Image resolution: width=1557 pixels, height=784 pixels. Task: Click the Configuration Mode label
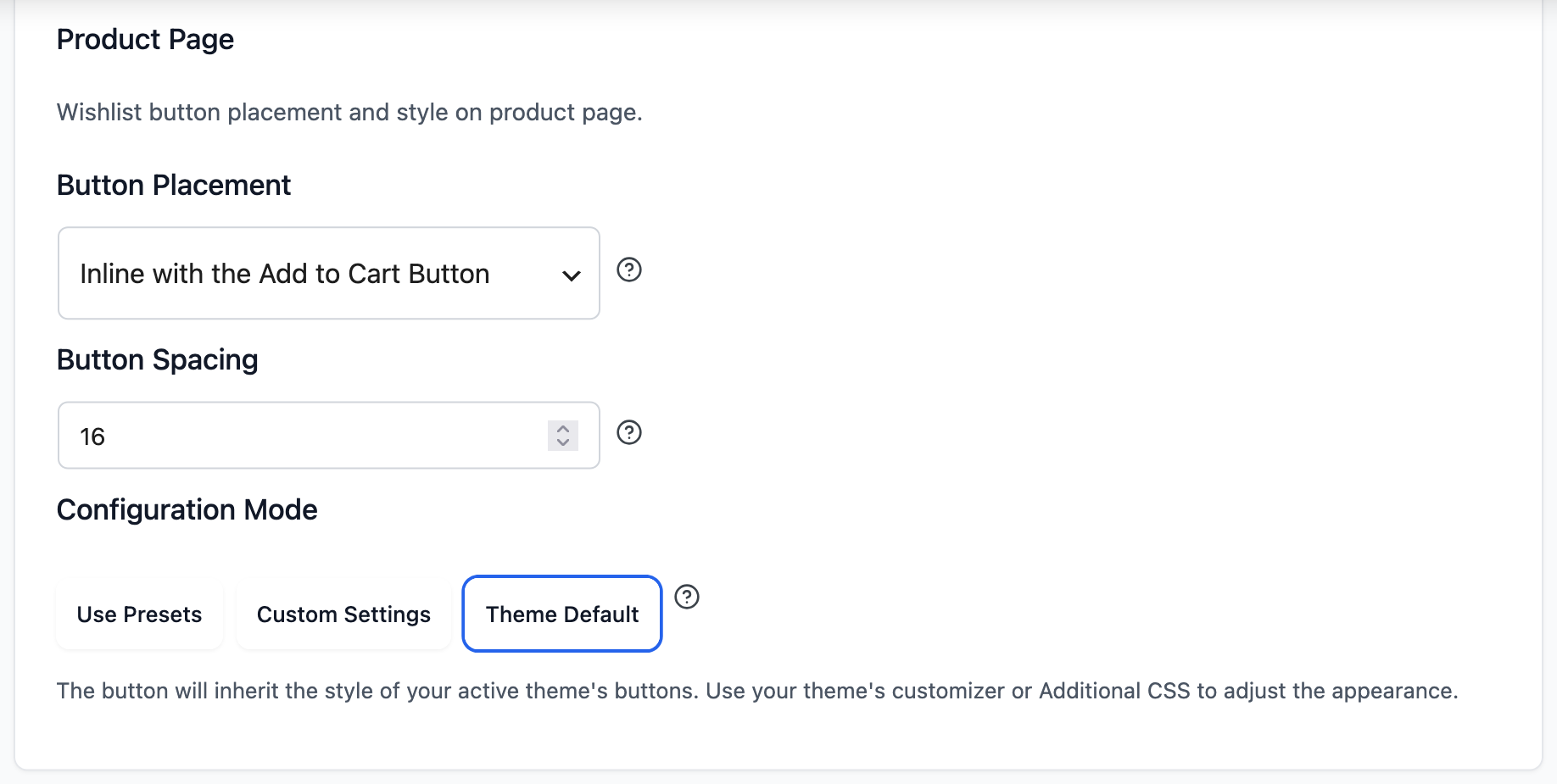pyautogui.click(x=187, y=510)
